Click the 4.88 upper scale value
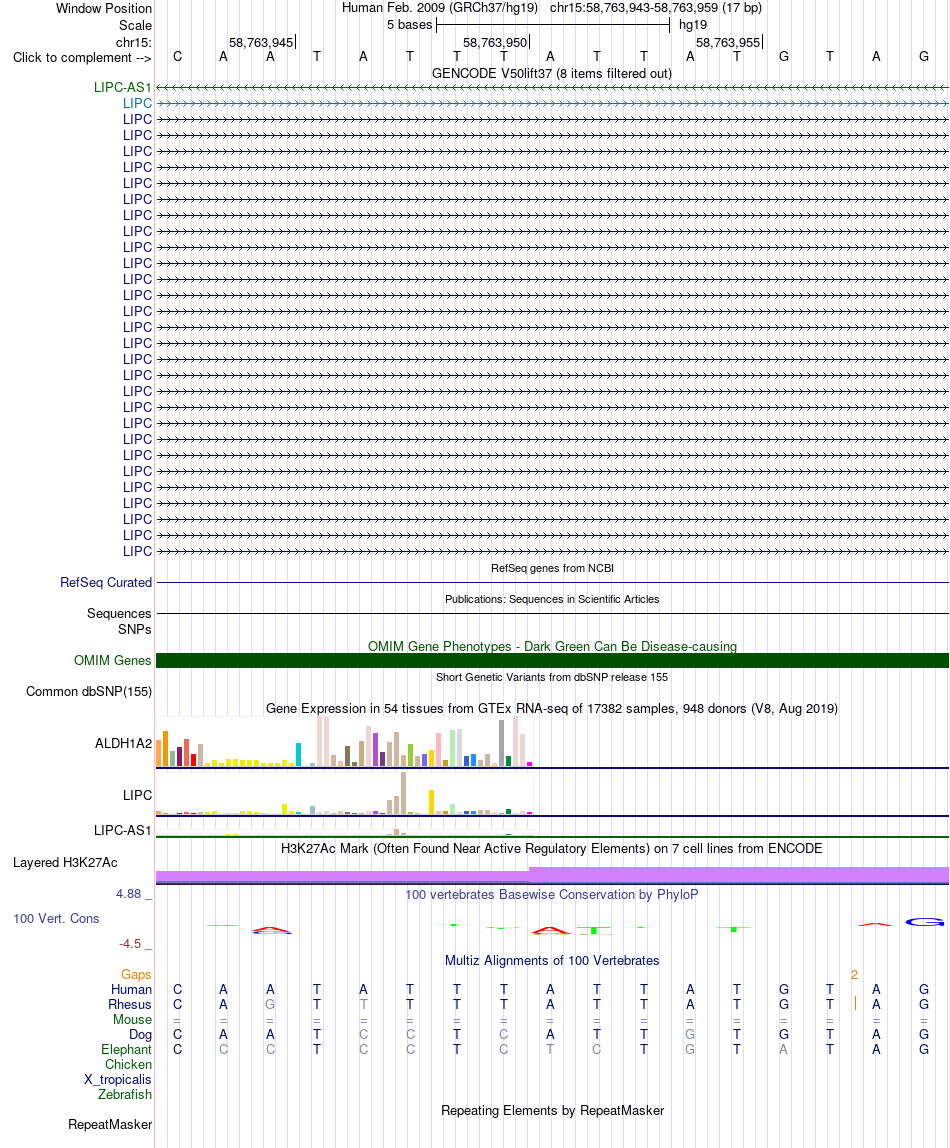This screenshot has height=1148, width=950. (128, 894)
